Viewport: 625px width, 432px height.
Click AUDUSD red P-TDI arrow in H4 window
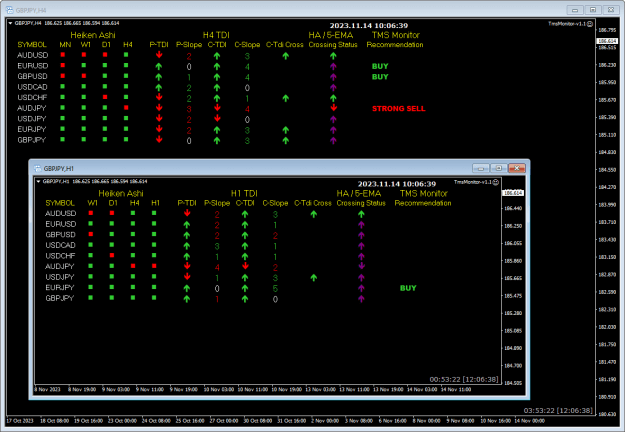pyautogui.click(x=159, y=55)
